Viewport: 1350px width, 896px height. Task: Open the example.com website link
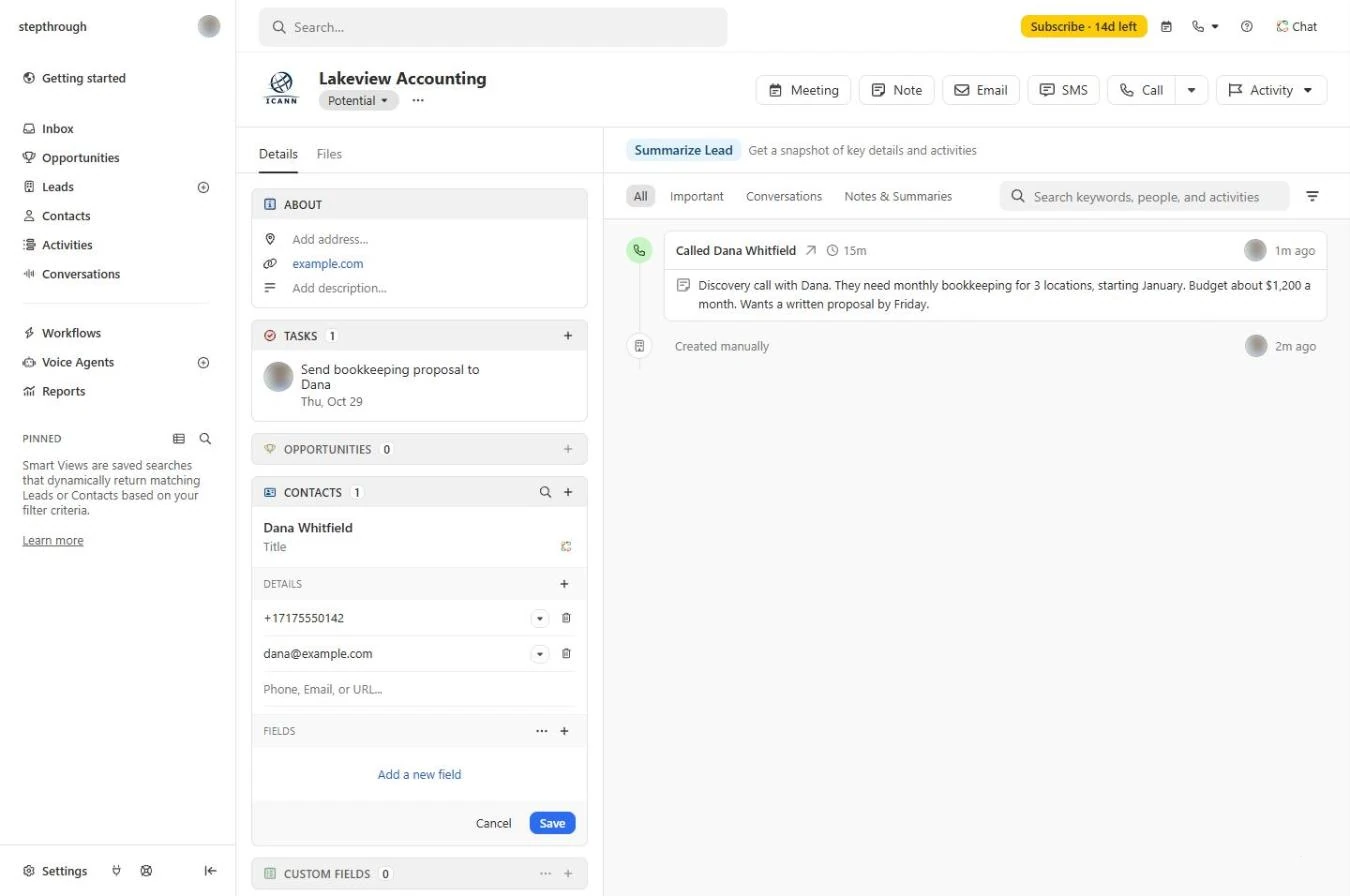[x=328, y=264]
